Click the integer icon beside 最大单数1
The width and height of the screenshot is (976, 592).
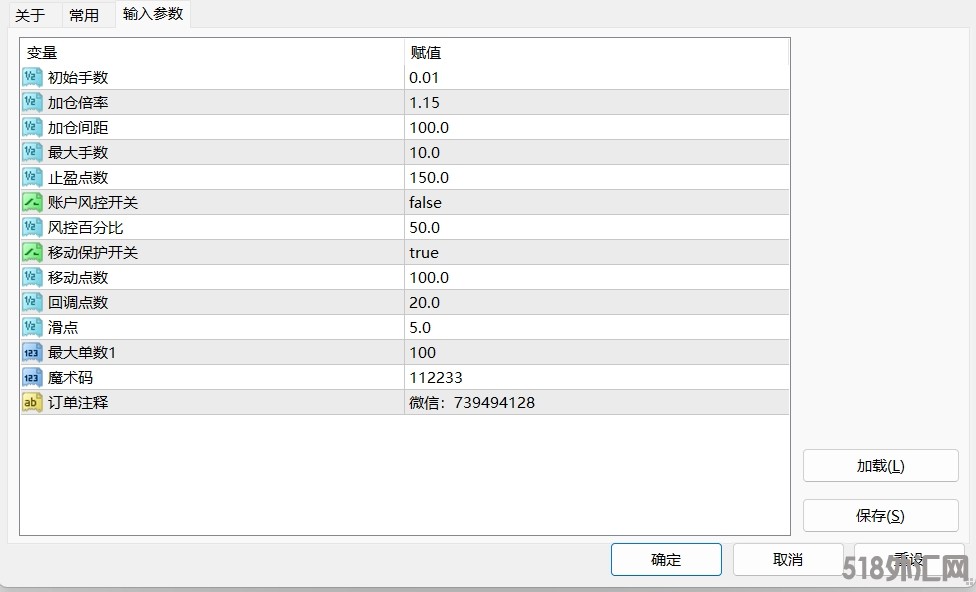click(x=32, y=353)
